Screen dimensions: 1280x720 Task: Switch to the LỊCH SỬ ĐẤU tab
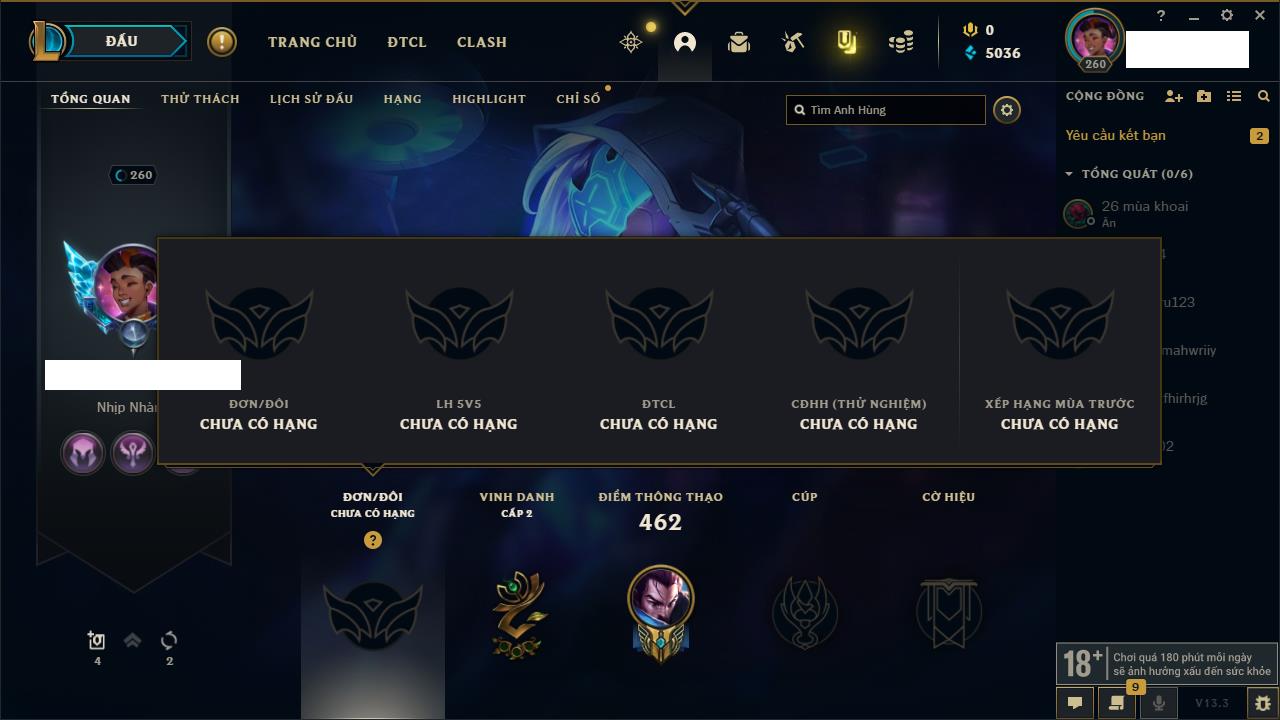[x=311, y=99]
